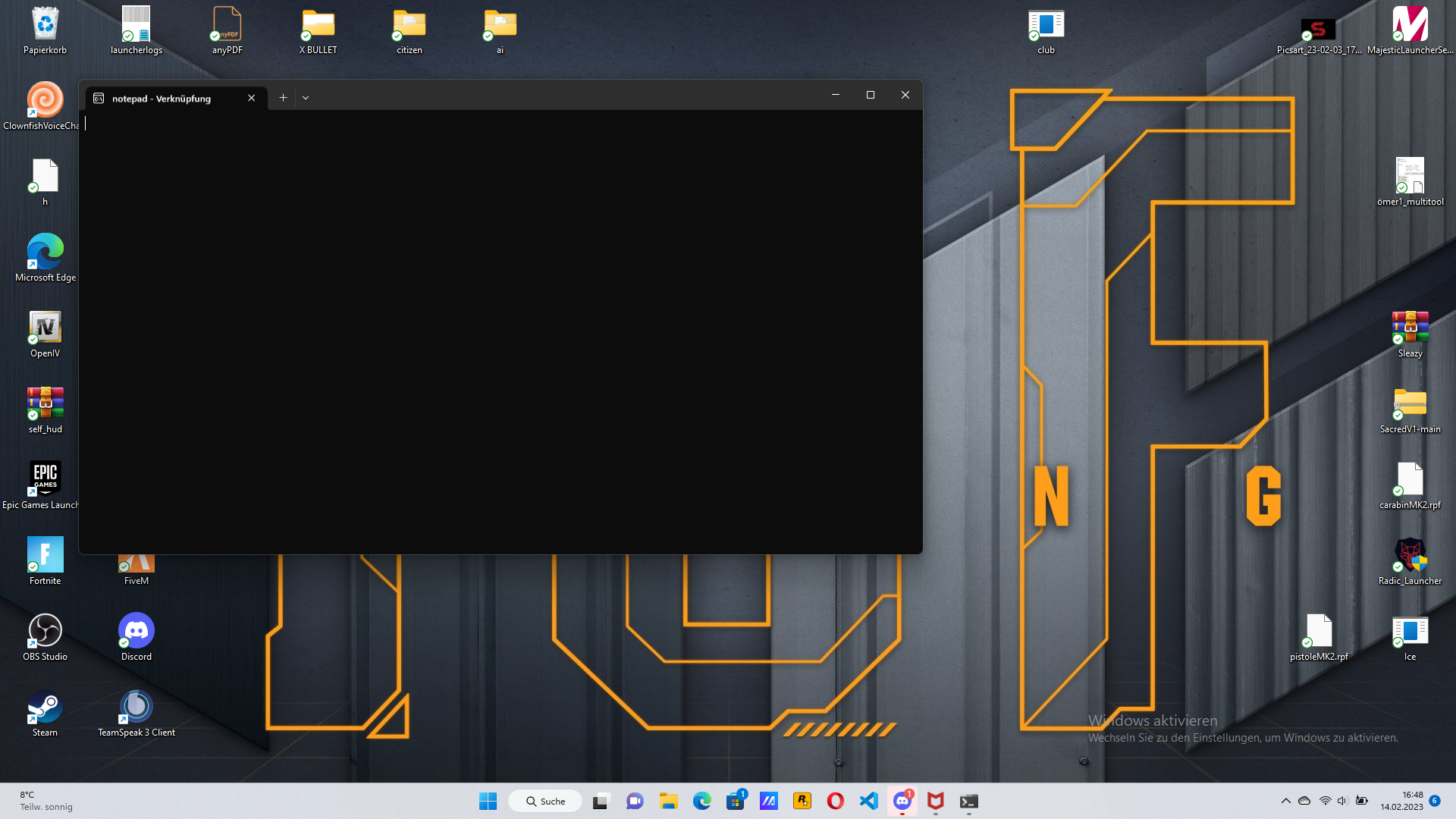Open the clock and date panel
Viewport: 1456px width, 819px height.
click(x=1401, y=801)
